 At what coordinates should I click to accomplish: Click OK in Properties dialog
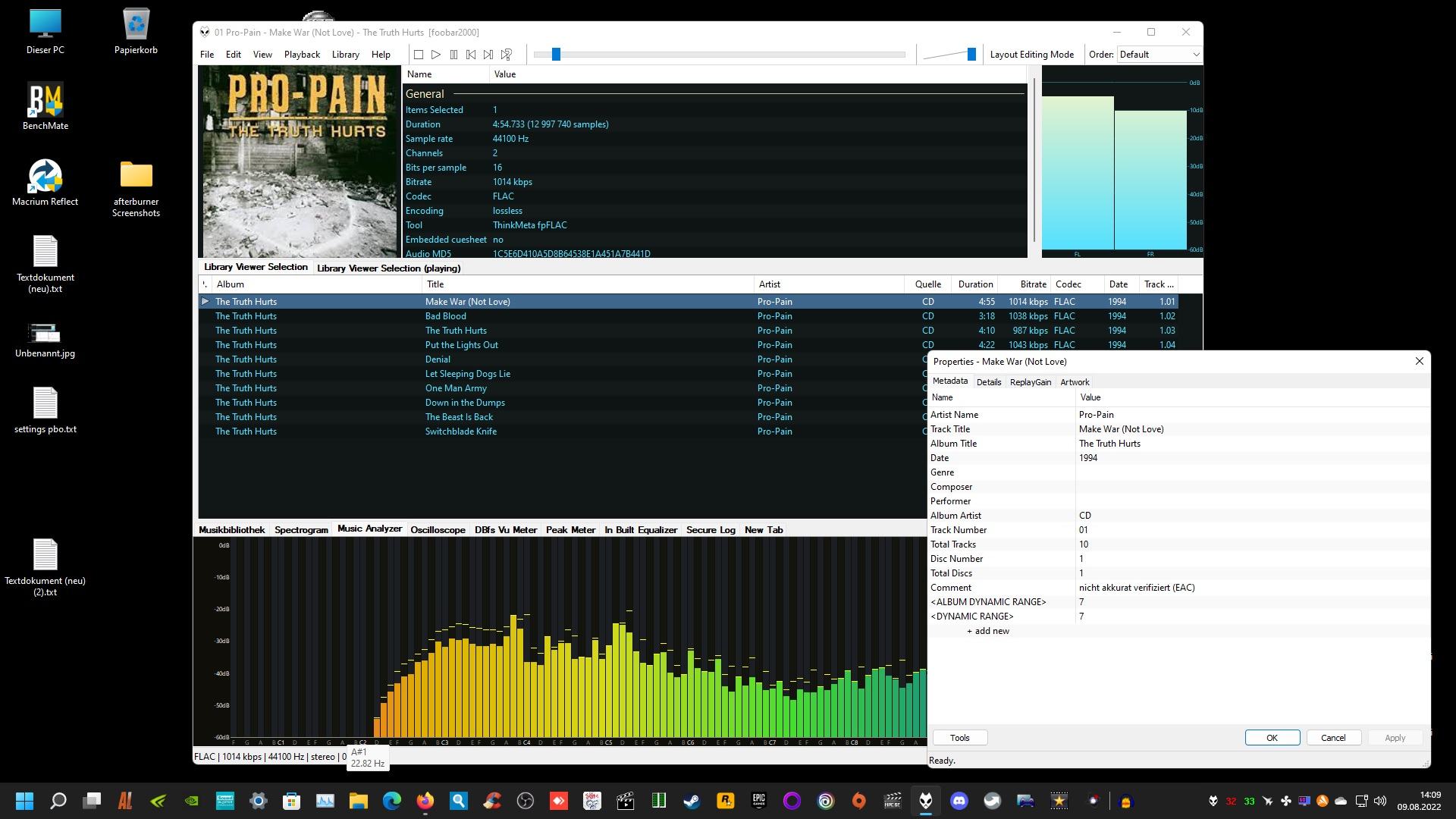click(1272, 738)
